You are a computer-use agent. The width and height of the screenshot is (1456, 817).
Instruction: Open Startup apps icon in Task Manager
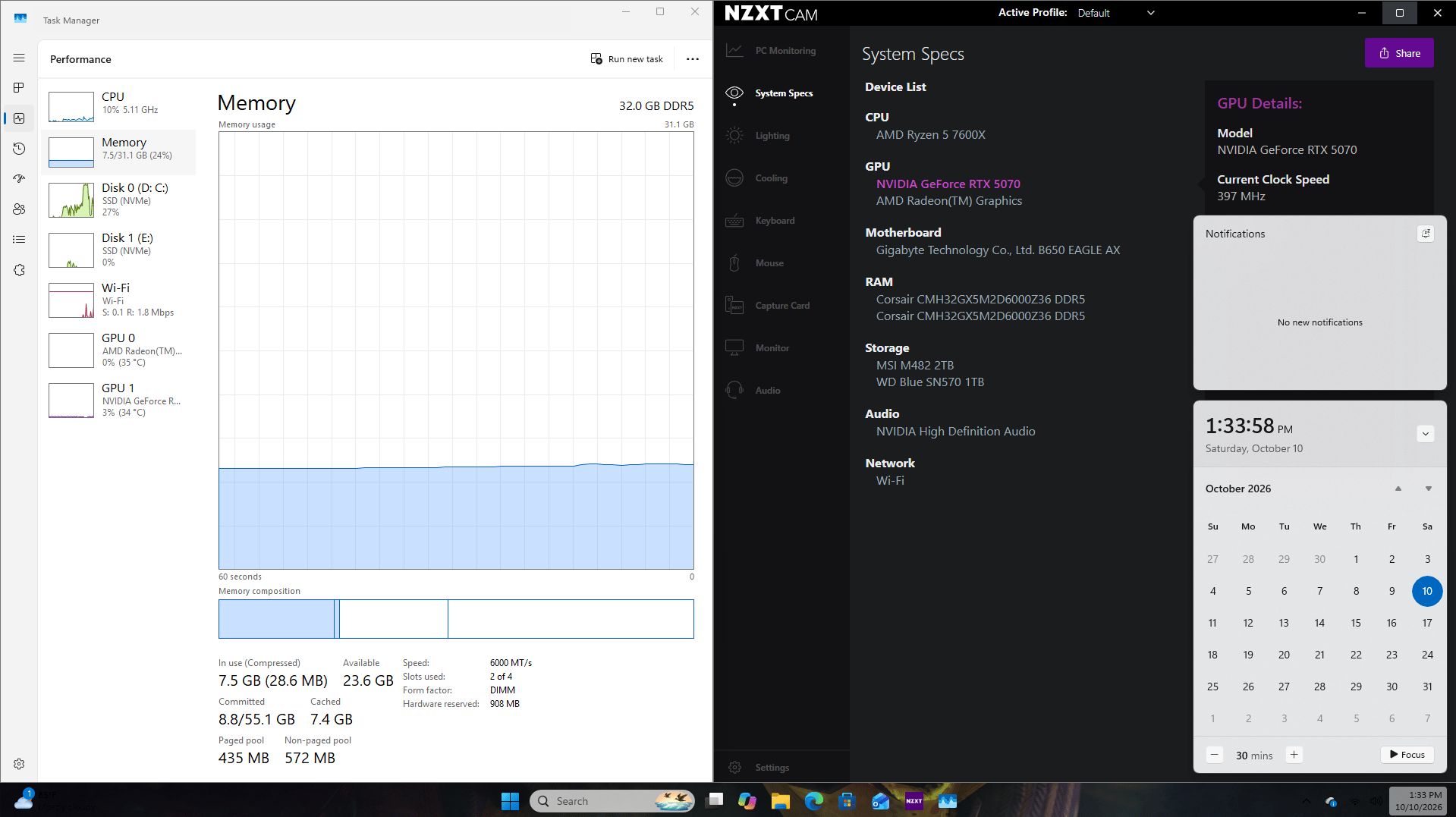(19, 179)
